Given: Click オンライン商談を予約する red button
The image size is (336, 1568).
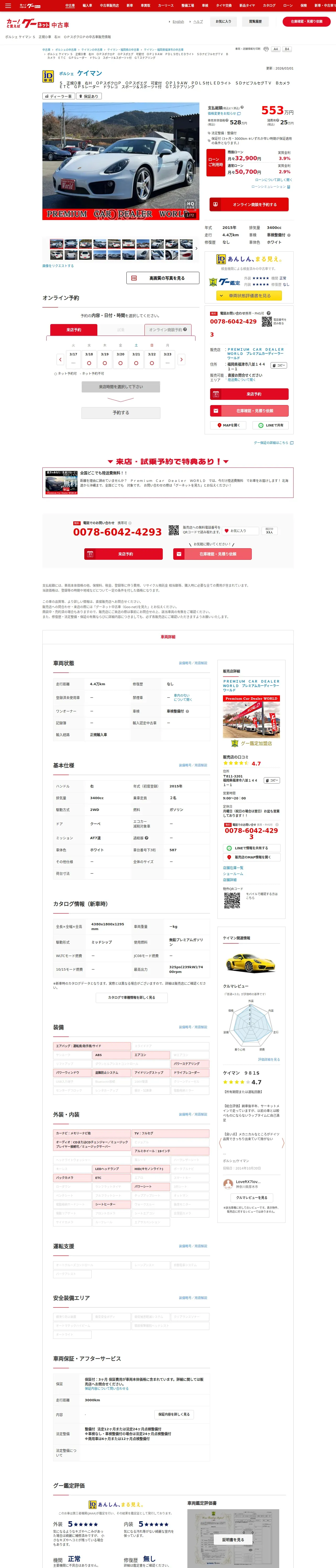Looking at the screenshot, I should click(x=249, y=205).
